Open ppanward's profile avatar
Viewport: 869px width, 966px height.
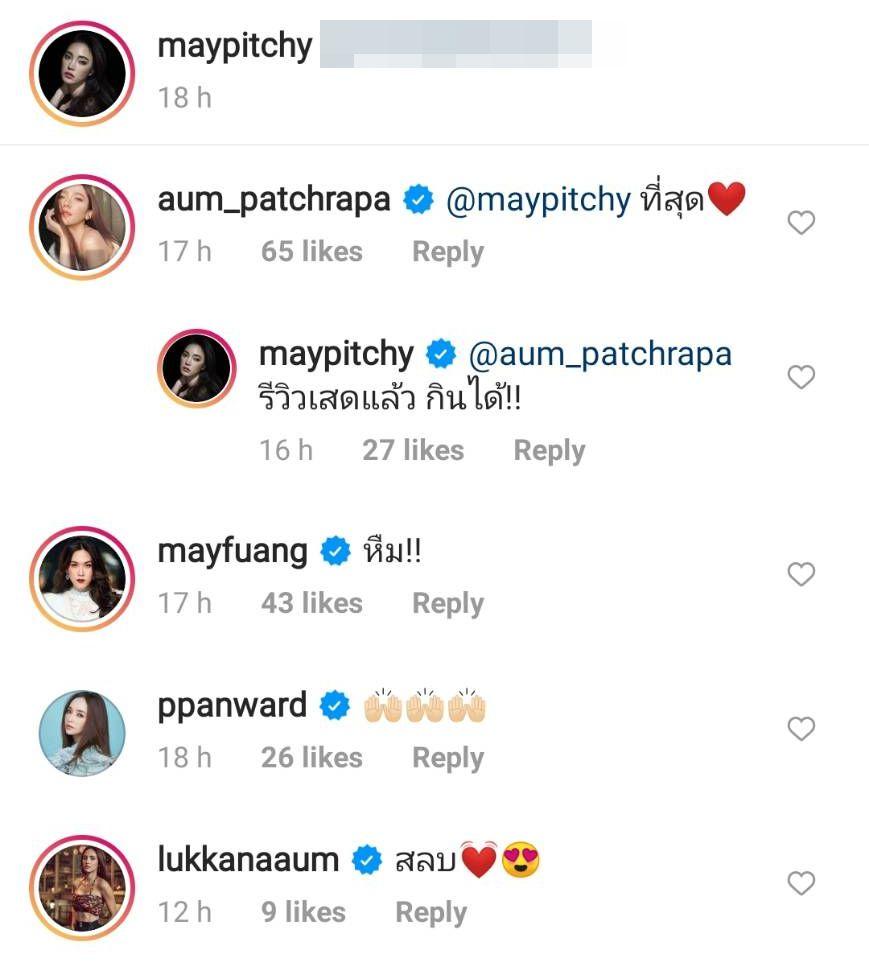(82, 731)
